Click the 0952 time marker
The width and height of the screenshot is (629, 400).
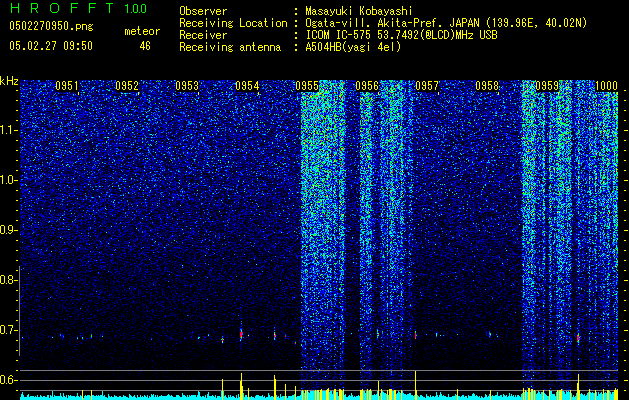pyautogui.click(x=127, y=86)
